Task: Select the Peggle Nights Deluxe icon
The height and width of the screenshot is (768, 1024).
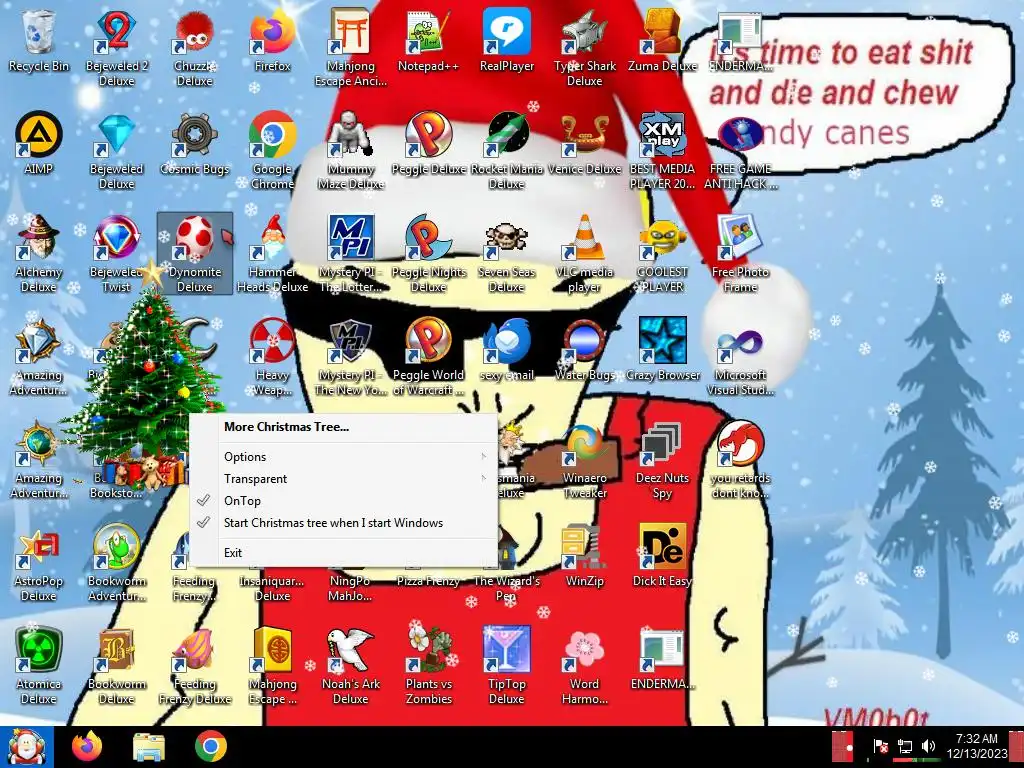Action: point(428,253)
